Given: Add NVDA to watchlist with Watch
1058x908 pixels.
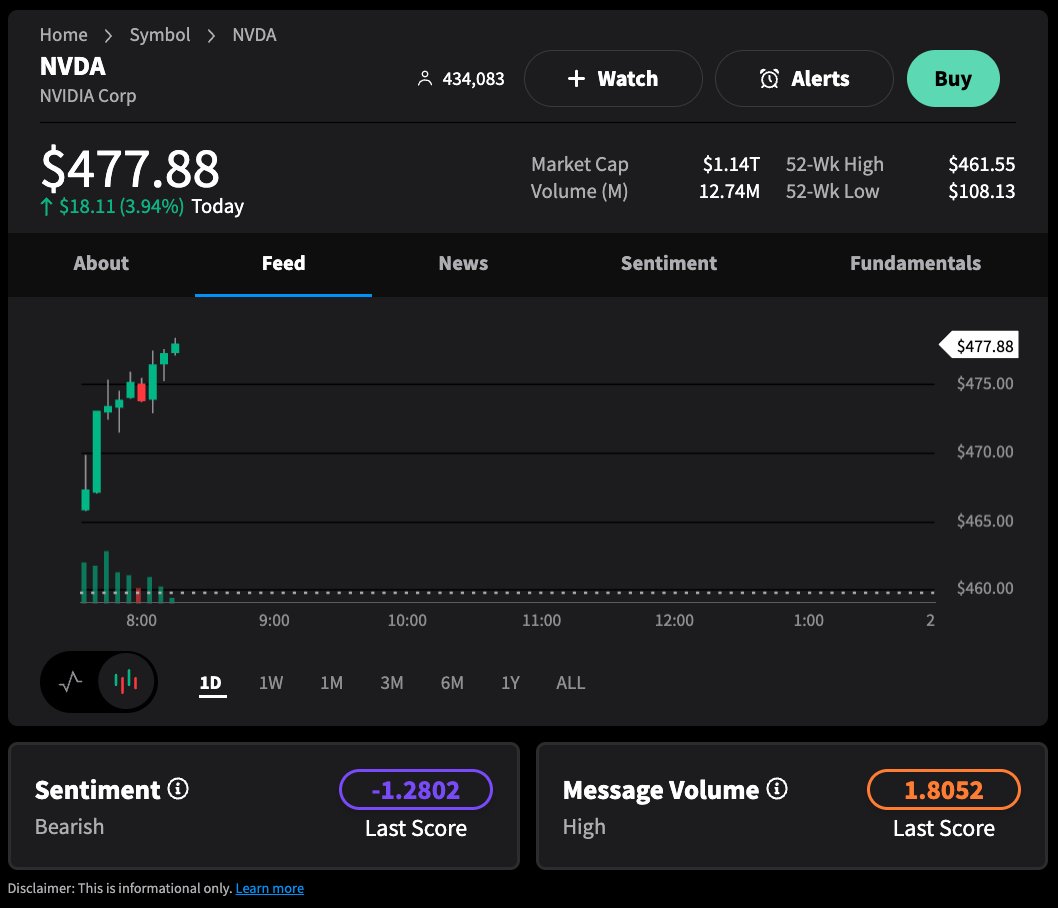Looking at the screenshot, I should coord(613,78).
